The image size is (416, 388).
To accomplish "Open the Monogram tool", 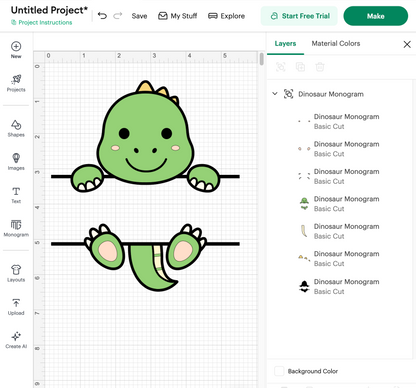I will click(16, 224).
